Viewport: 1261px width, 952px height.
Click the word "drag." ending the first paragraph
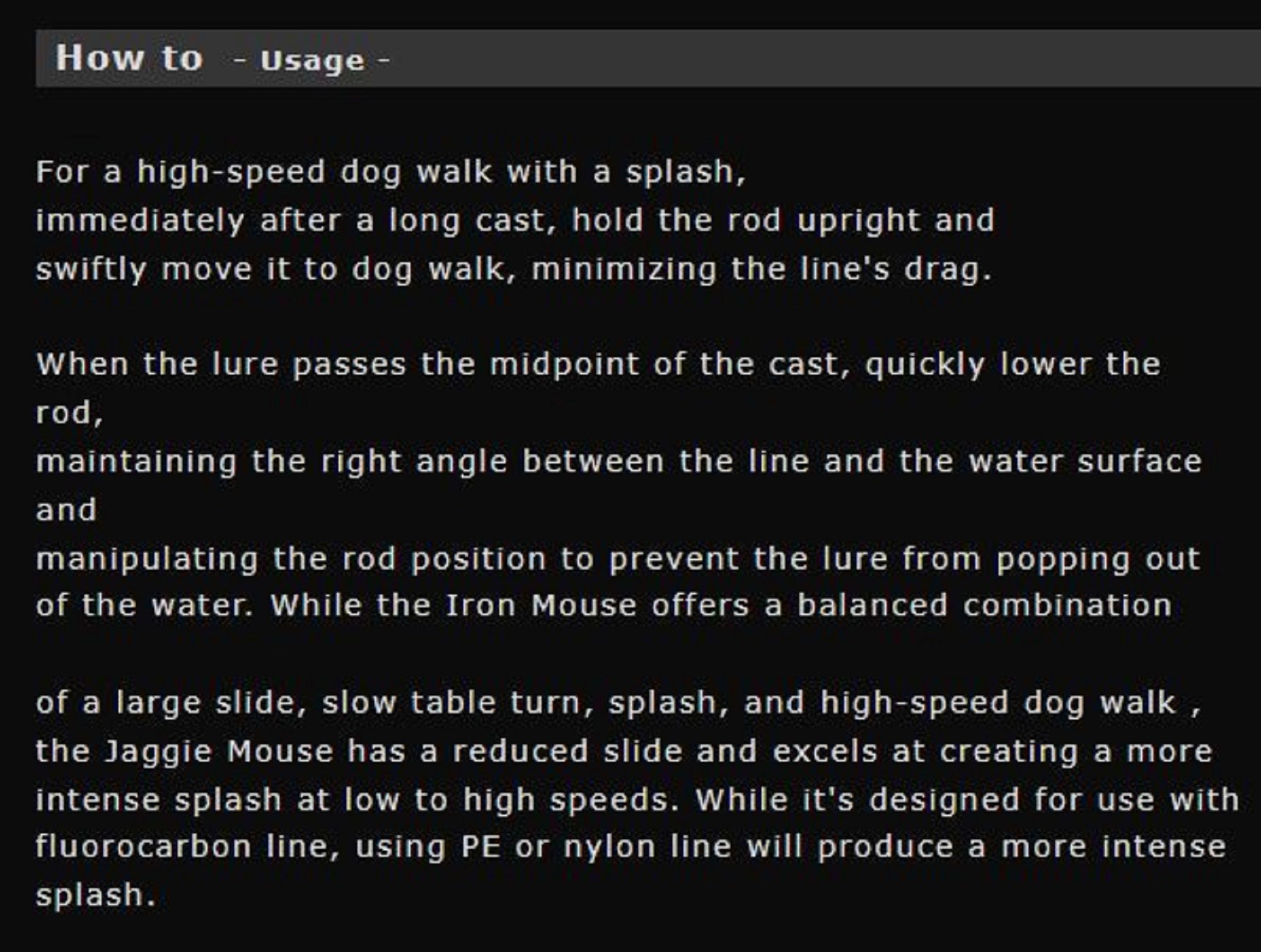[948, 269]
